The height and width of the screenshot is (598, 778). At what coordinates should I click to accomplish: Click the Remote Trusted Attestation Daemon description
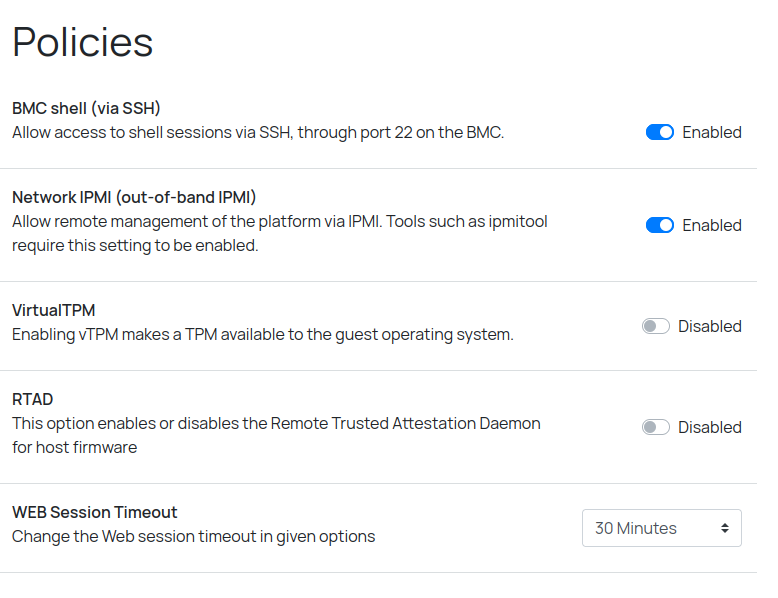(x=276, y=435)
